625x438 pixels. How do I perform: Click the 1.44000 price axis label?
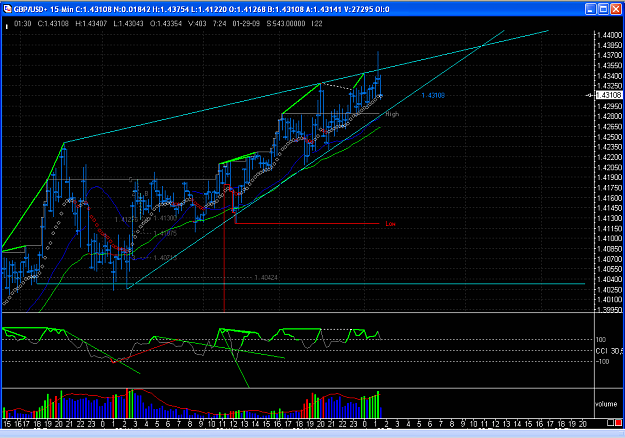tap(609, 35)
